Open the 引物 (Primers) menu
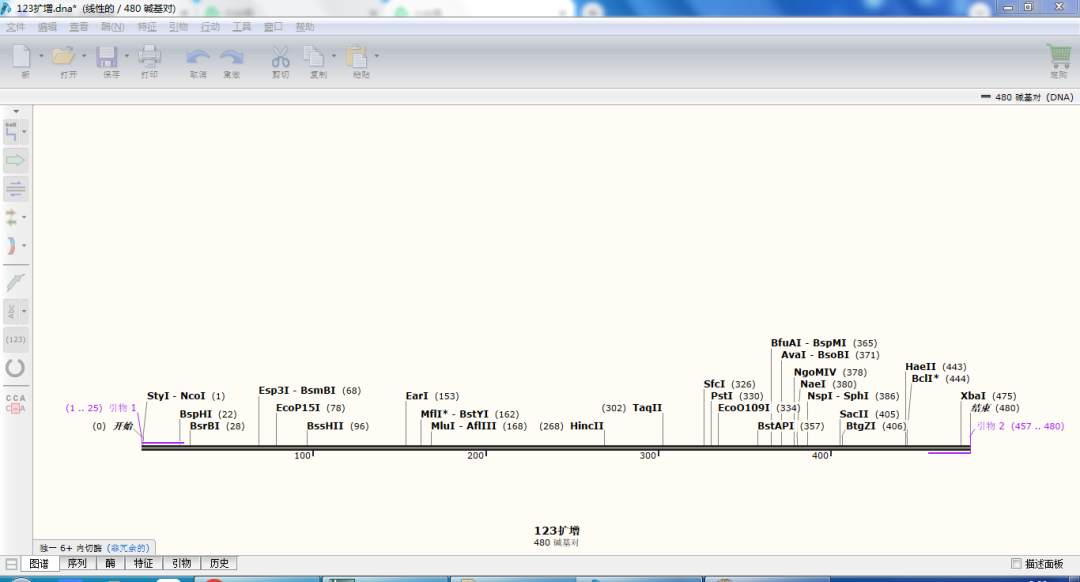Screen dimensions: 1080x582 coord(178,27)
